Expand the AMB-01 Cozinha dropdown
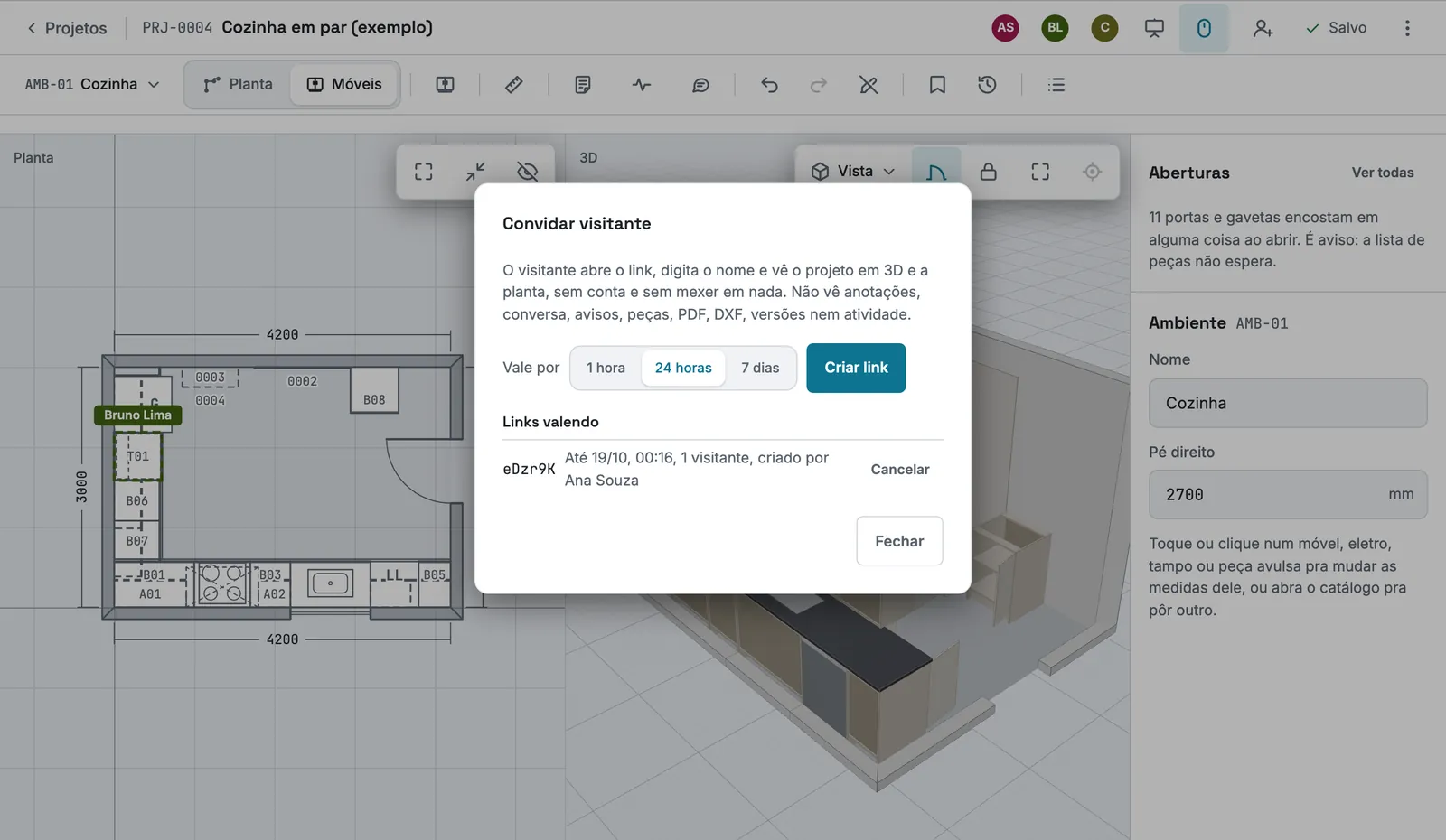The width and height of the screenshot is (1446, 840). pos(92,84)
